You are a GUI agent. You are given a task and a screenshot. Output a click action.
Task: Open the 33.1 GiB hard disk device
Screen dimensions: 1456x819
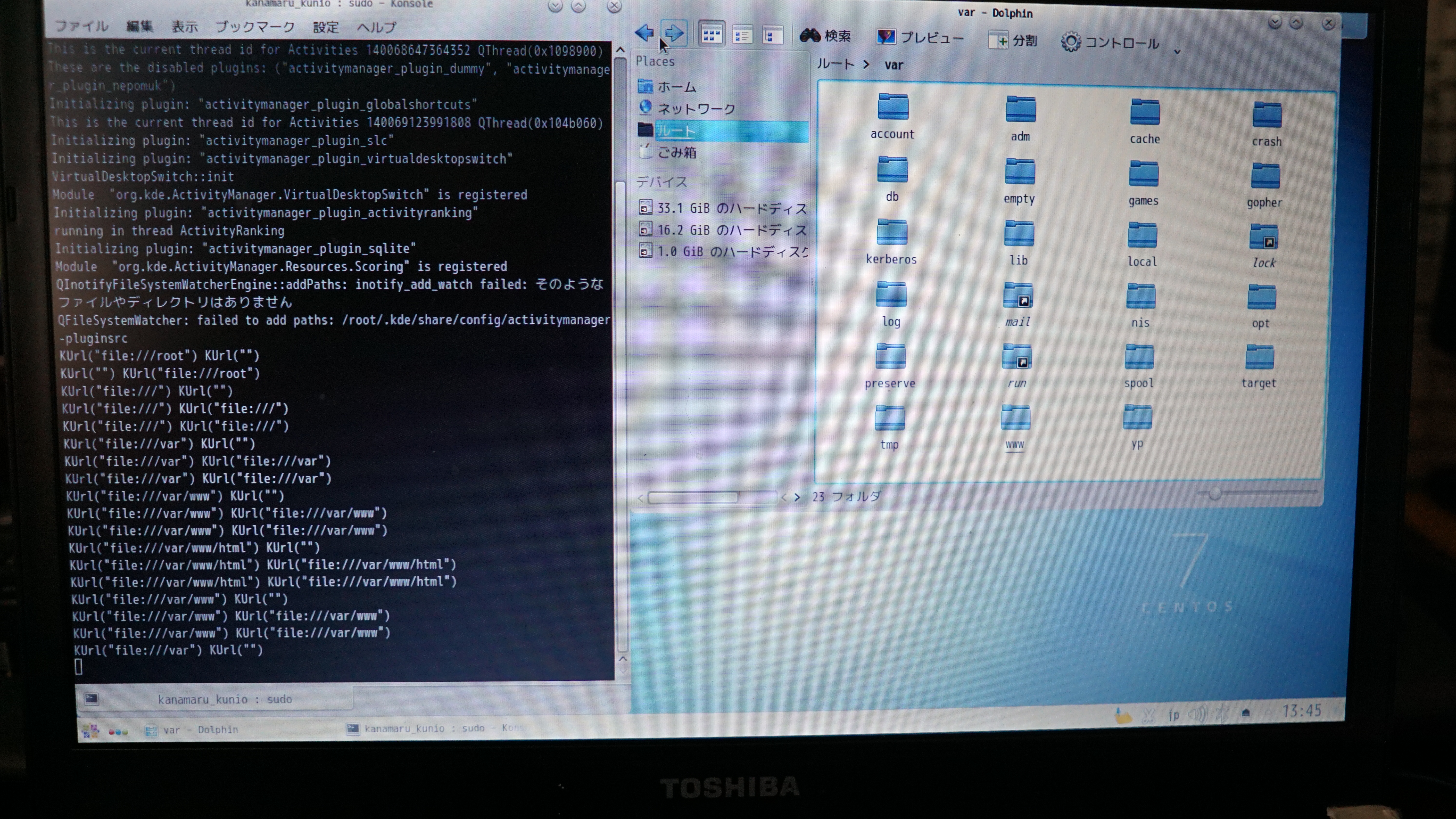pyautogui.click(x=723, y=208)
